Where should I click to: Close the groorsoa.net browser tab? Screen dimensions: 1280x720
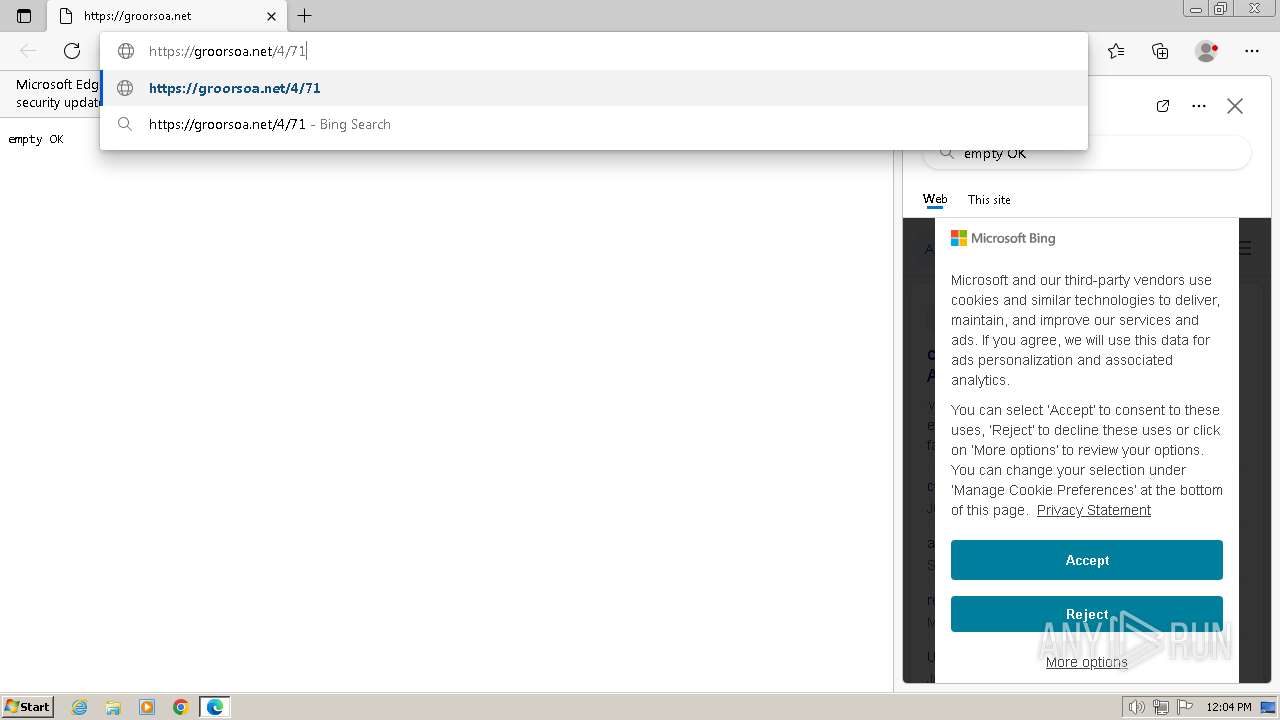point(272,16)
